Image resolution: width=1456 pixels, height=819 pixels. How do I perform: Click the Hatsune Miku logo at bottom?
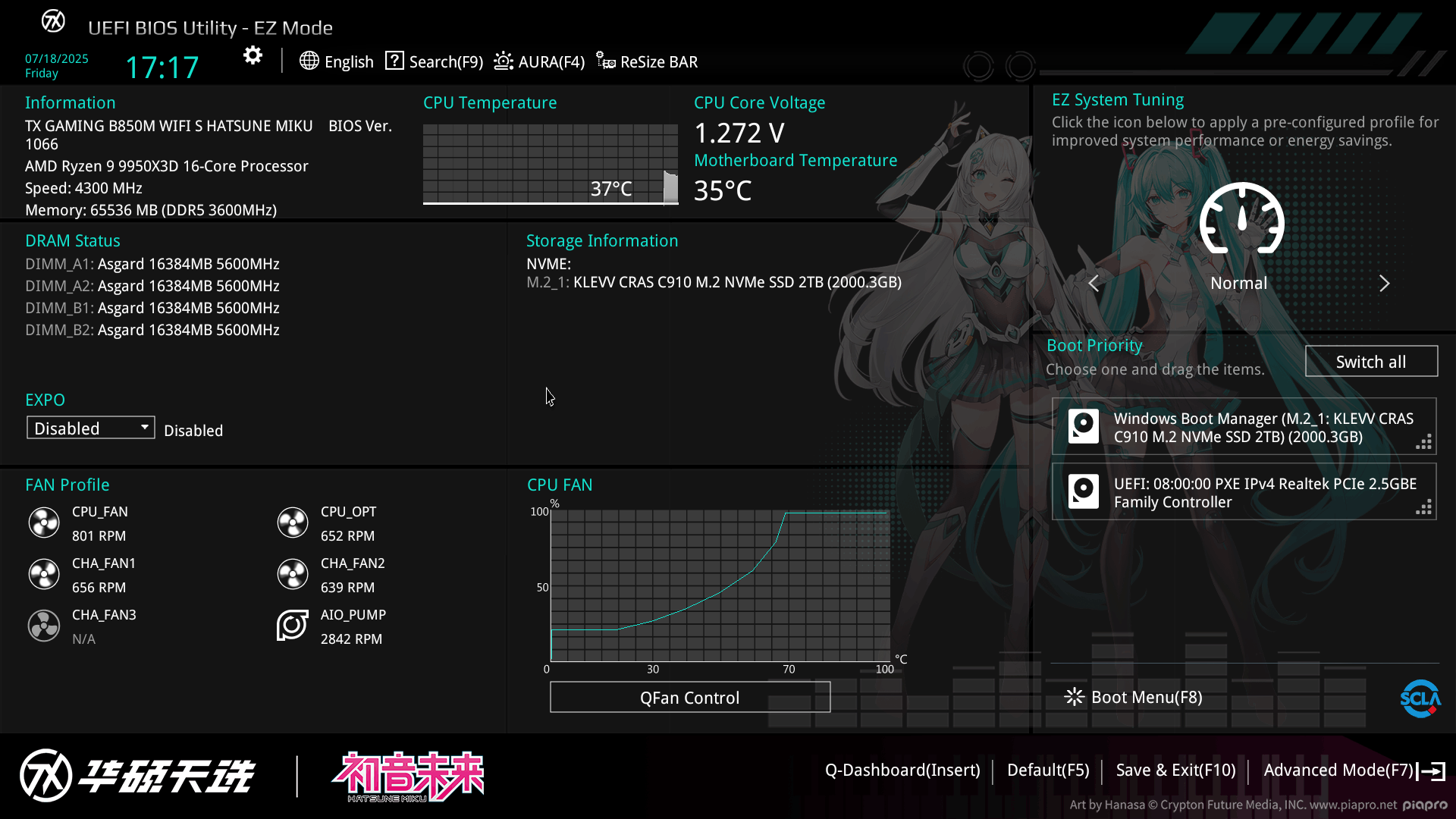point(408,776)
